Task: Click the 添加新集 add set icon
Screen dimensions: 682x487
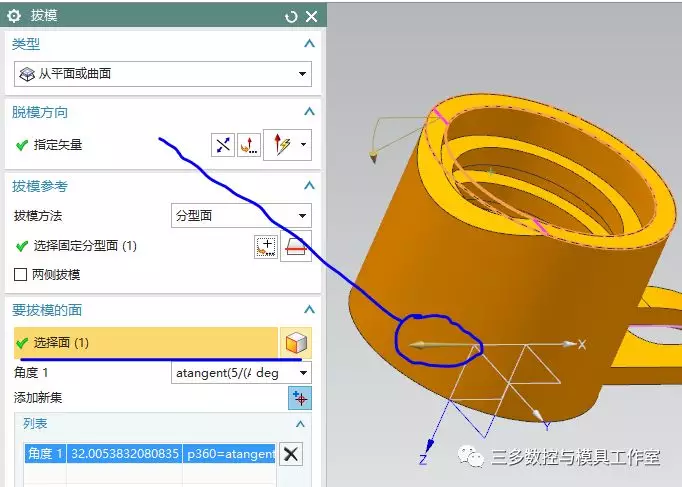Action: coord(300,398)
